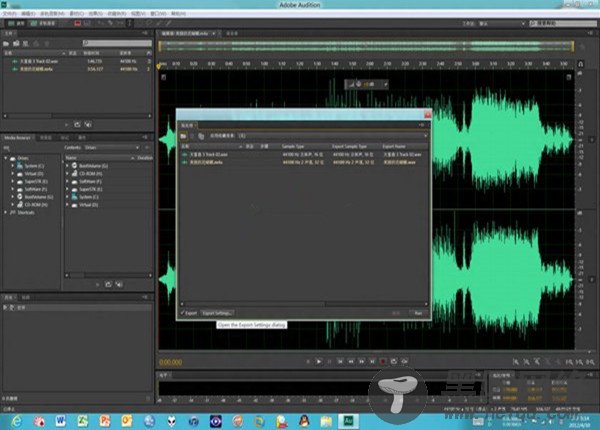Expand System (C:) in the drives tree

12,166
